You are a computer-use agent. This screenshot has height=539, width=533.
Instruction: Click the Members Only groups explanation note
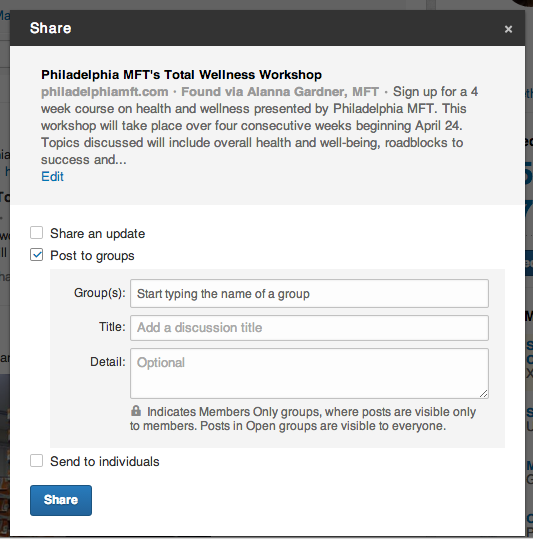(x=303, y=419)
